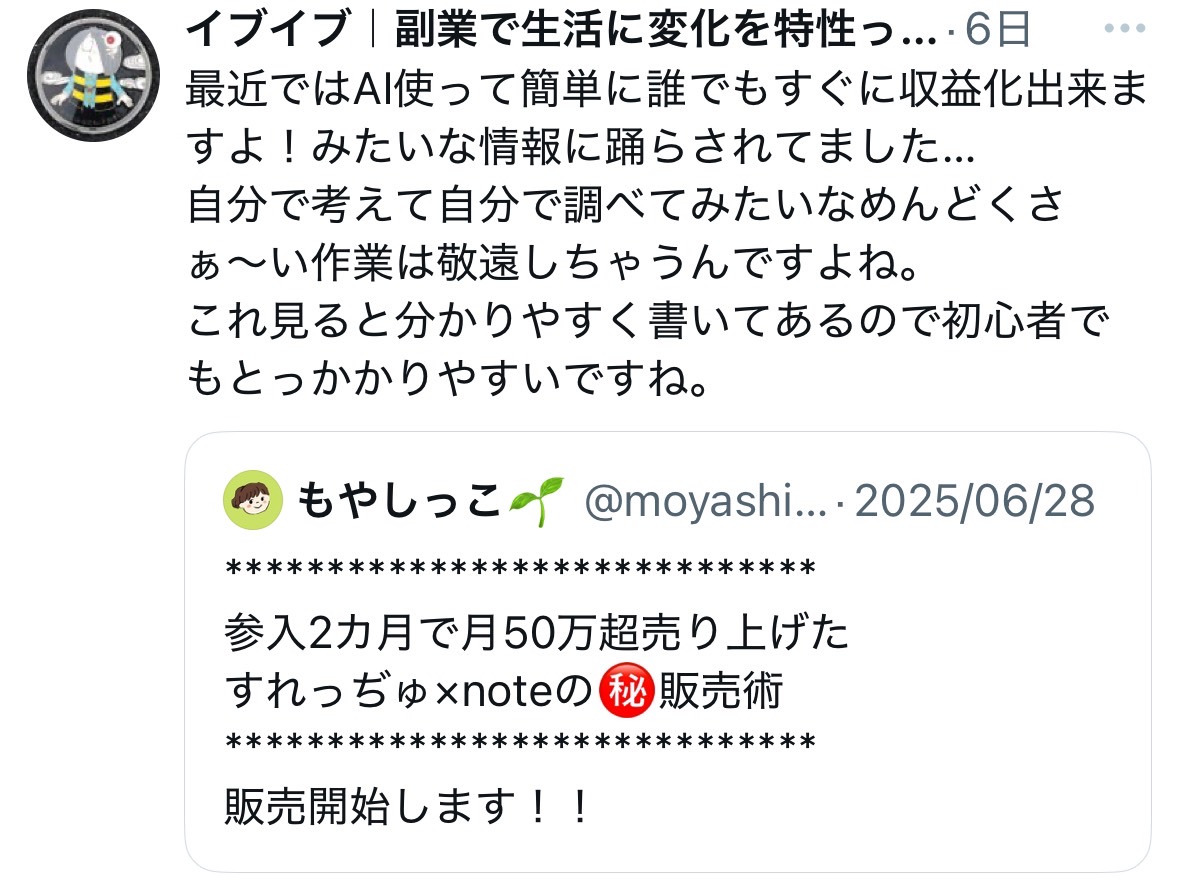Click the 2025/06/28 quoted post date
This screenshot has width=1179, height=892.
974,501
